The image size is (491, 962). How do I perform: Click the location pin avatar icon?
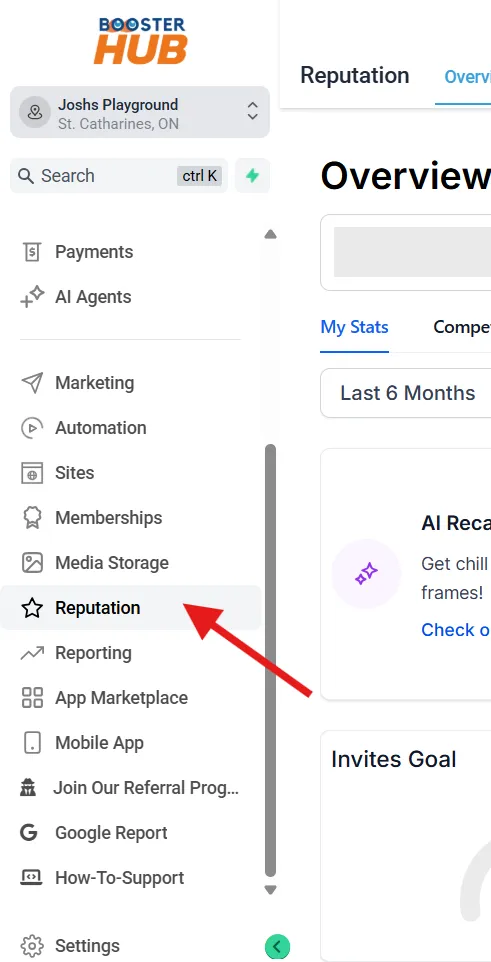[x=34, y=112]
